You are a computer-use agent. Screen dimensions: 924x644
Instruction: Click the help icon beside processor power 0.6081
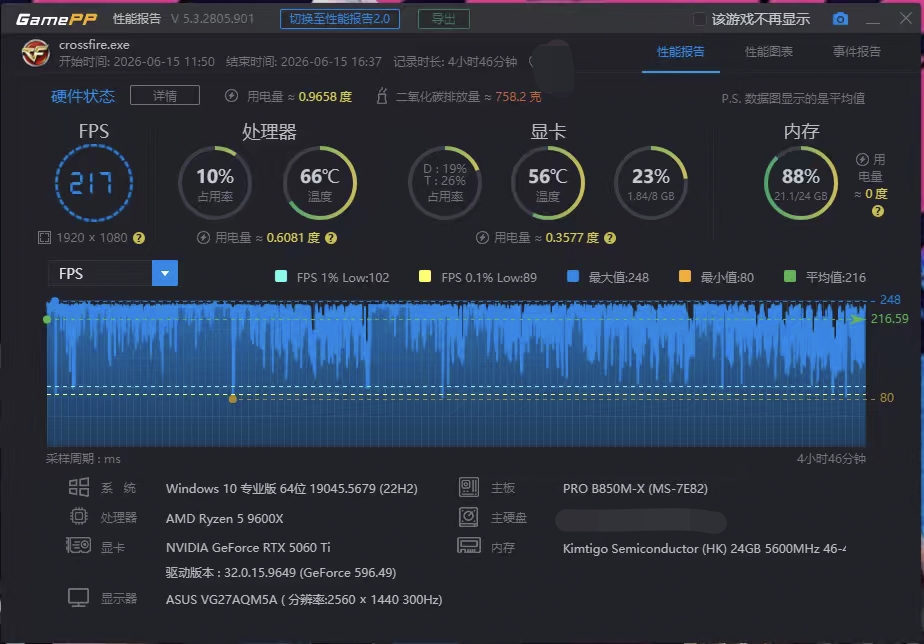tap(331, 238)
